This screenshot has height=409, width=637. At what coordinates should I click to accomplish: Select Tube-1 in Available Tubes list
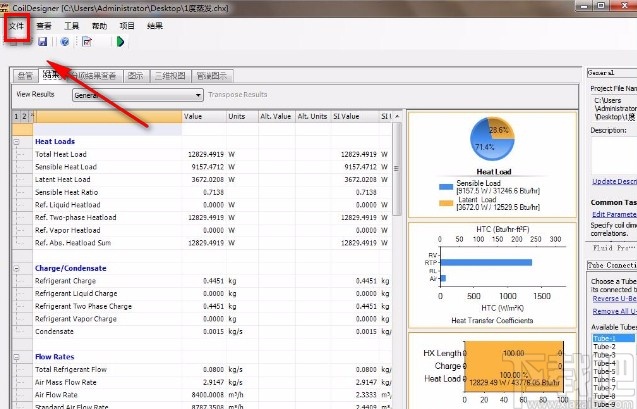point(613,338)
